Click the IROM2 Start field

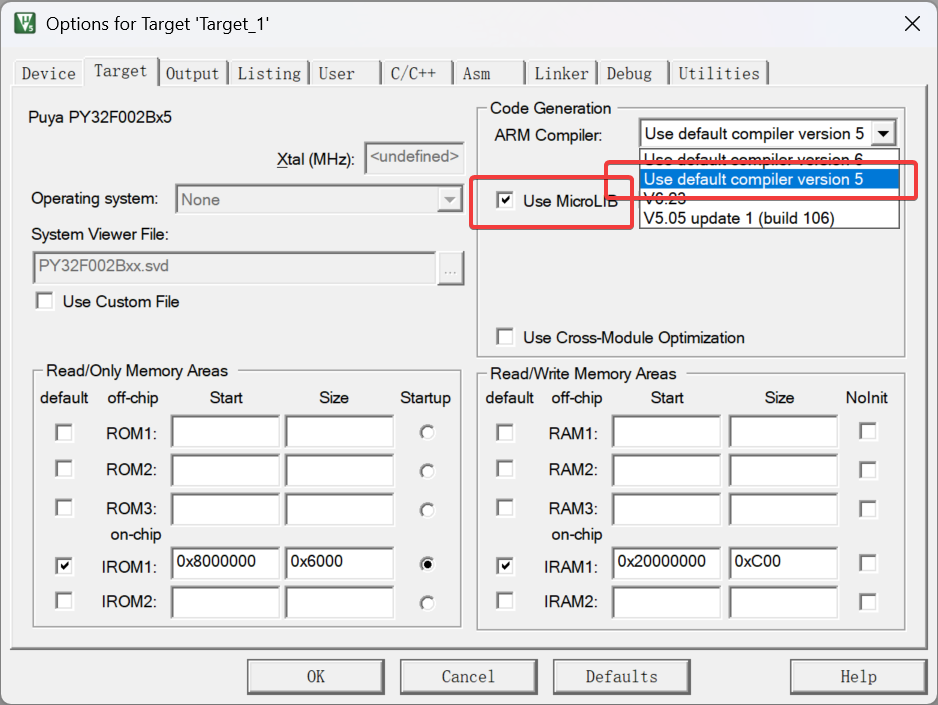point(226,602)
